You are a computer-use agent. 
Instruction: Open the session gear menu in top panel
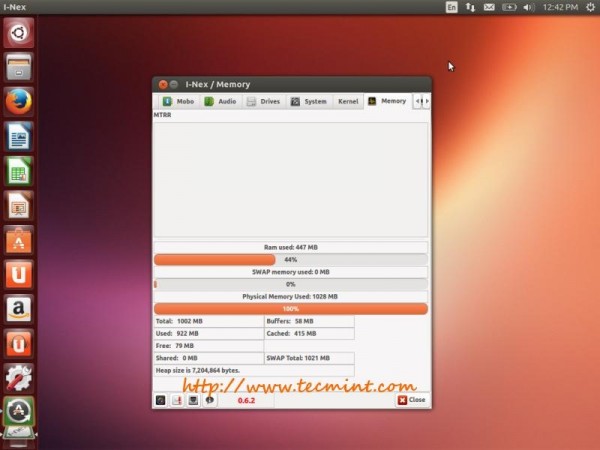coord(586,7)
